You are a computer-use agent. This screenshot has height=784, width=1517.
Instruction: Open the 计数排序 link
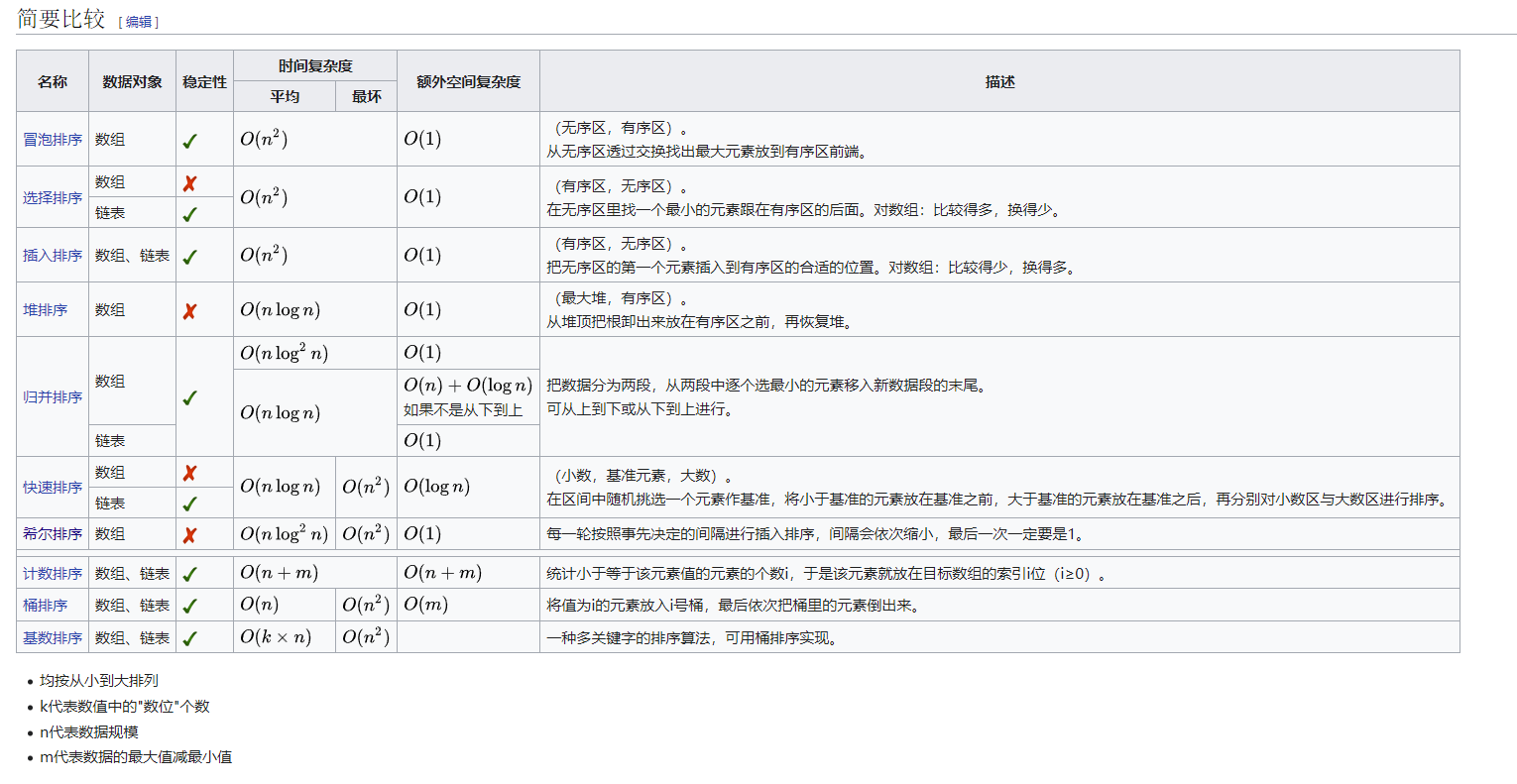(53, 573)
